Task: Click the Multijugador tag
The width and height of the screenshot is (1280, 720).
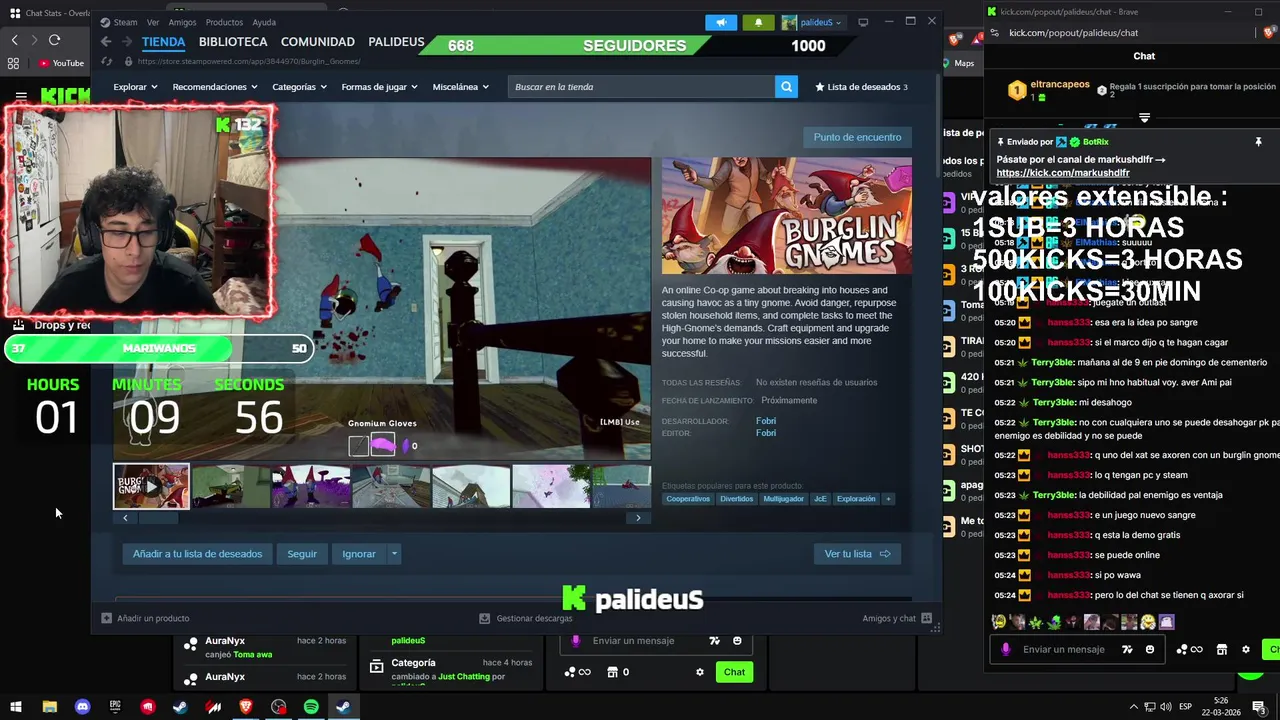Action: [x=782, y=499]
